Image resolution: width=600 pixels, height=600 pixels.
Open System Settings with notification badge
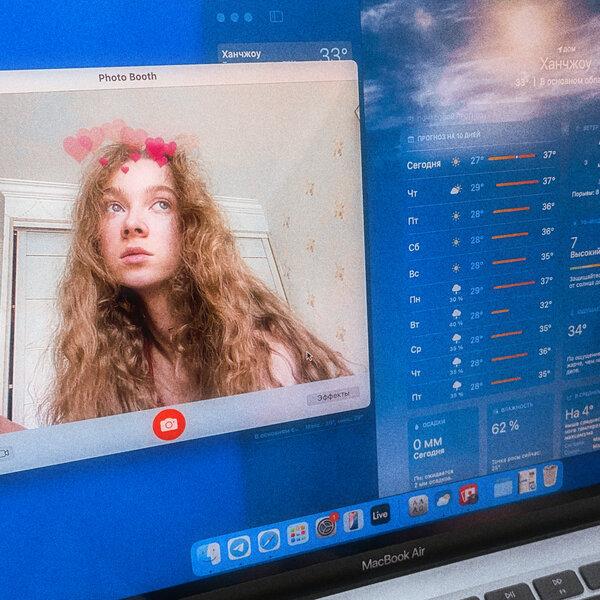click(x=326, y=526)
